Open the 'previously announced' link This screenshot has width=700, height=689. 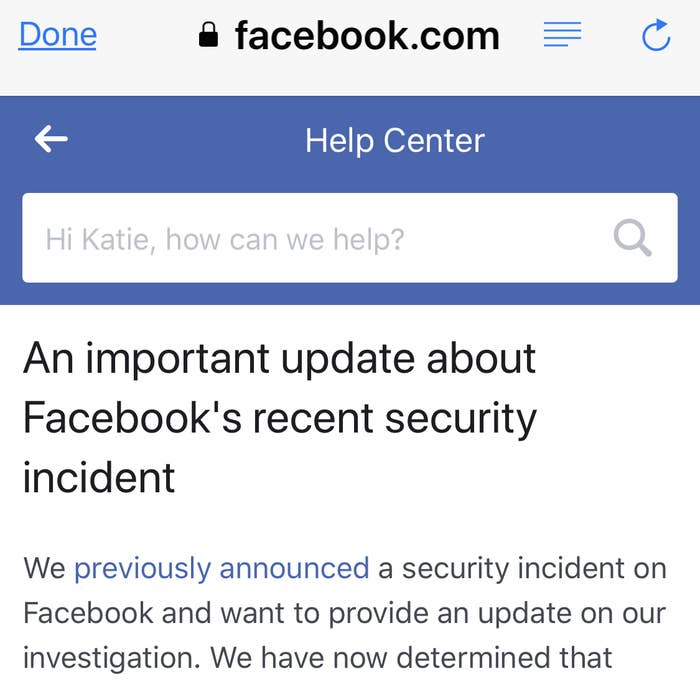221,568
